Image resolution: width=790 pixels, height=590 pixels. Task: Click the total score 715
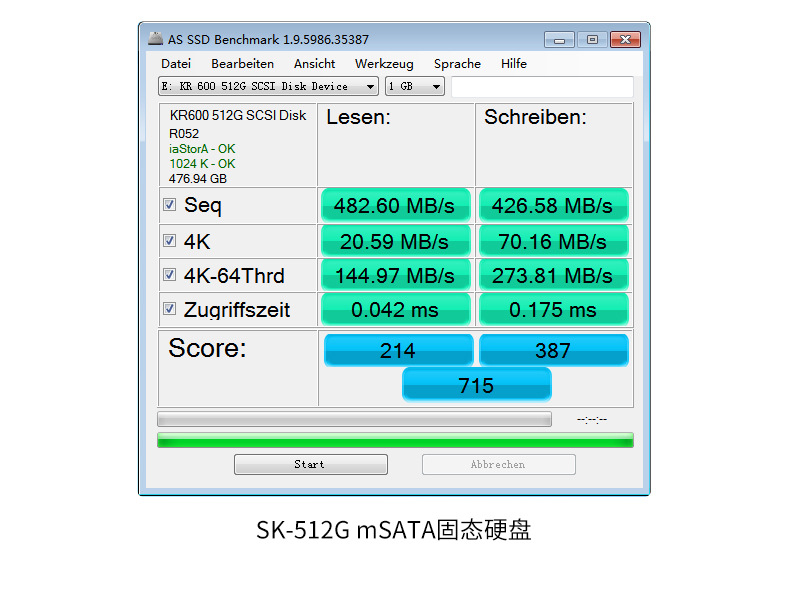pyautogui.click(x=477, y=385)
